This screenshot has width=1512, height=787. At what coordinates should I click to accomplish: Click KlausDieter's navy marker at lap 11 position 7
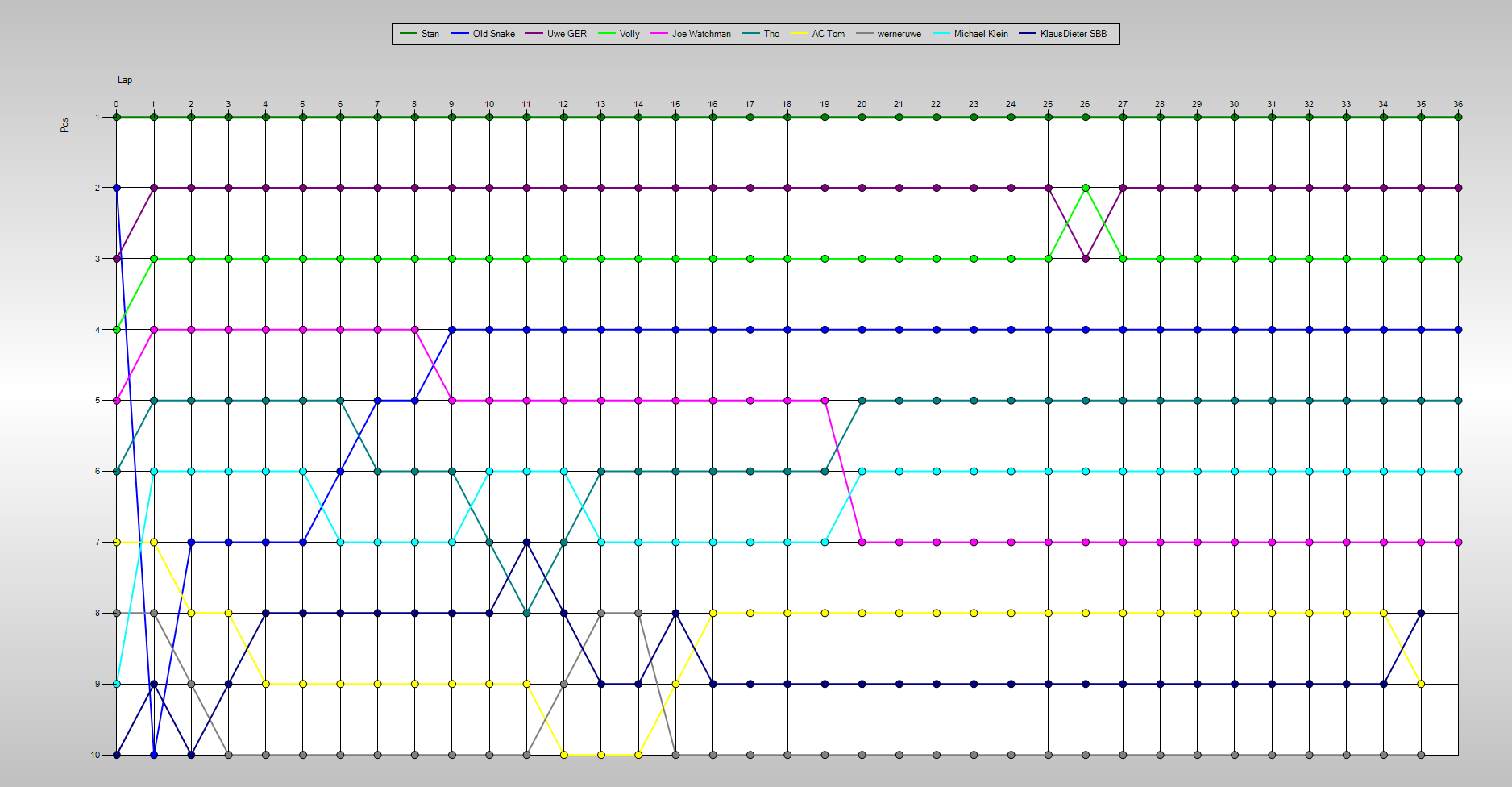[x=526, y=542]
